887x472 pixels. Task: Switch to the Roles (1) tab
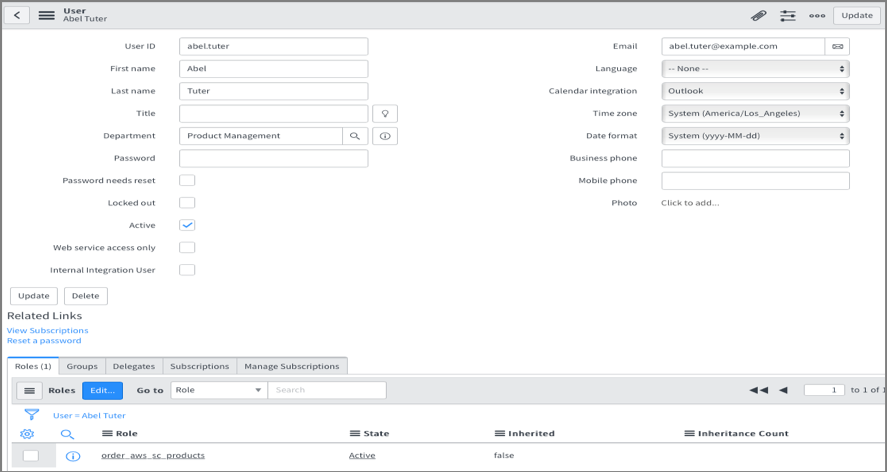[33, 366]
